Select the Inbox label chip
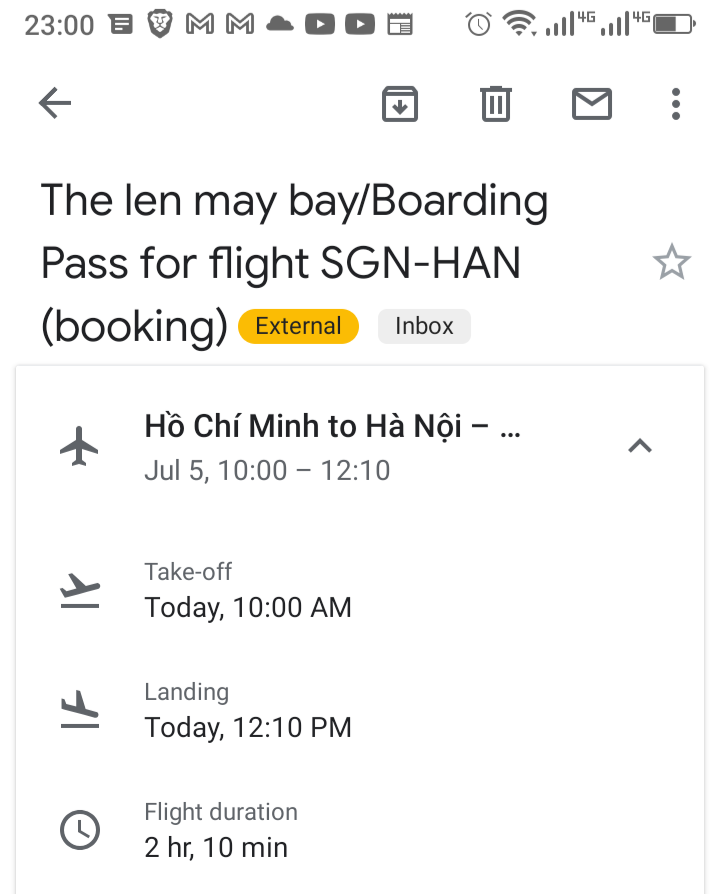Image resolution: width=720 pixels, height=894 pixels. pyautogui.click(x=424, y=326)
